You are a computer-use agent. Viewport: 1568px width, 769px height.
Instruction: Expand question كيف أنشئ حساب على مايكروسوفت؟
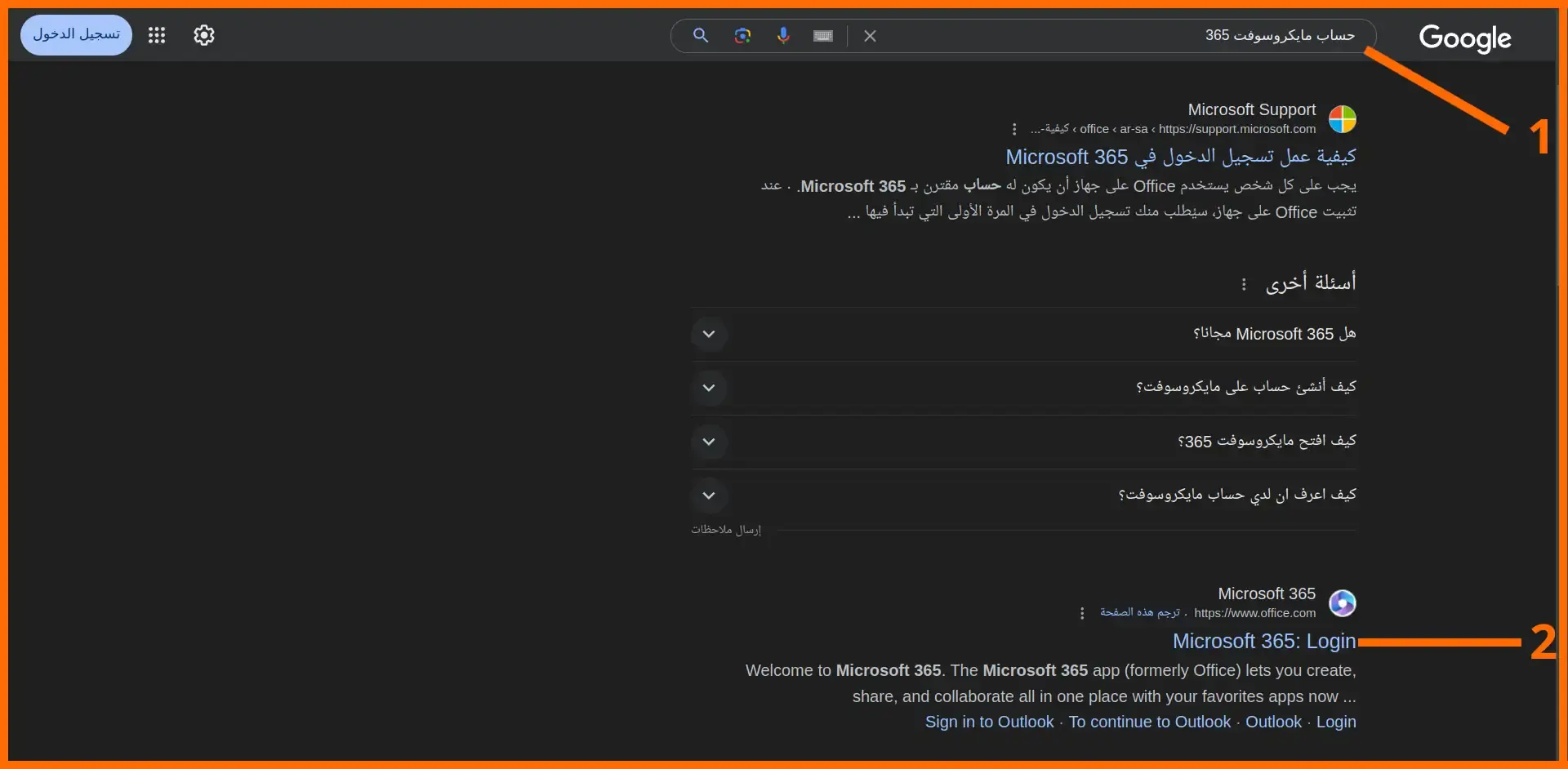click(1023, 388)
